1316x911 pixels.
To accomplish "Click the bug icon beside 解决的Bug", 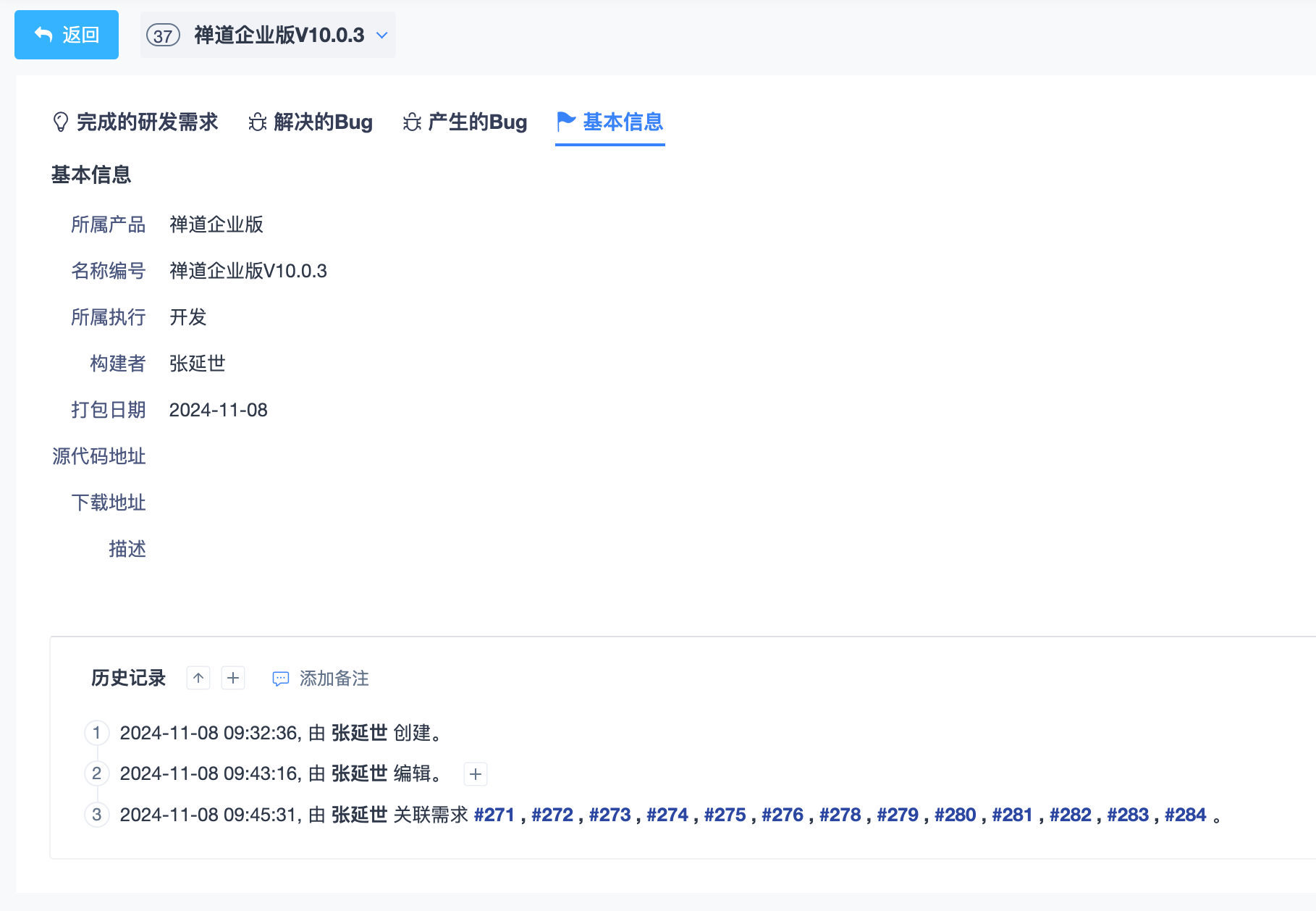I will point(257,122).
